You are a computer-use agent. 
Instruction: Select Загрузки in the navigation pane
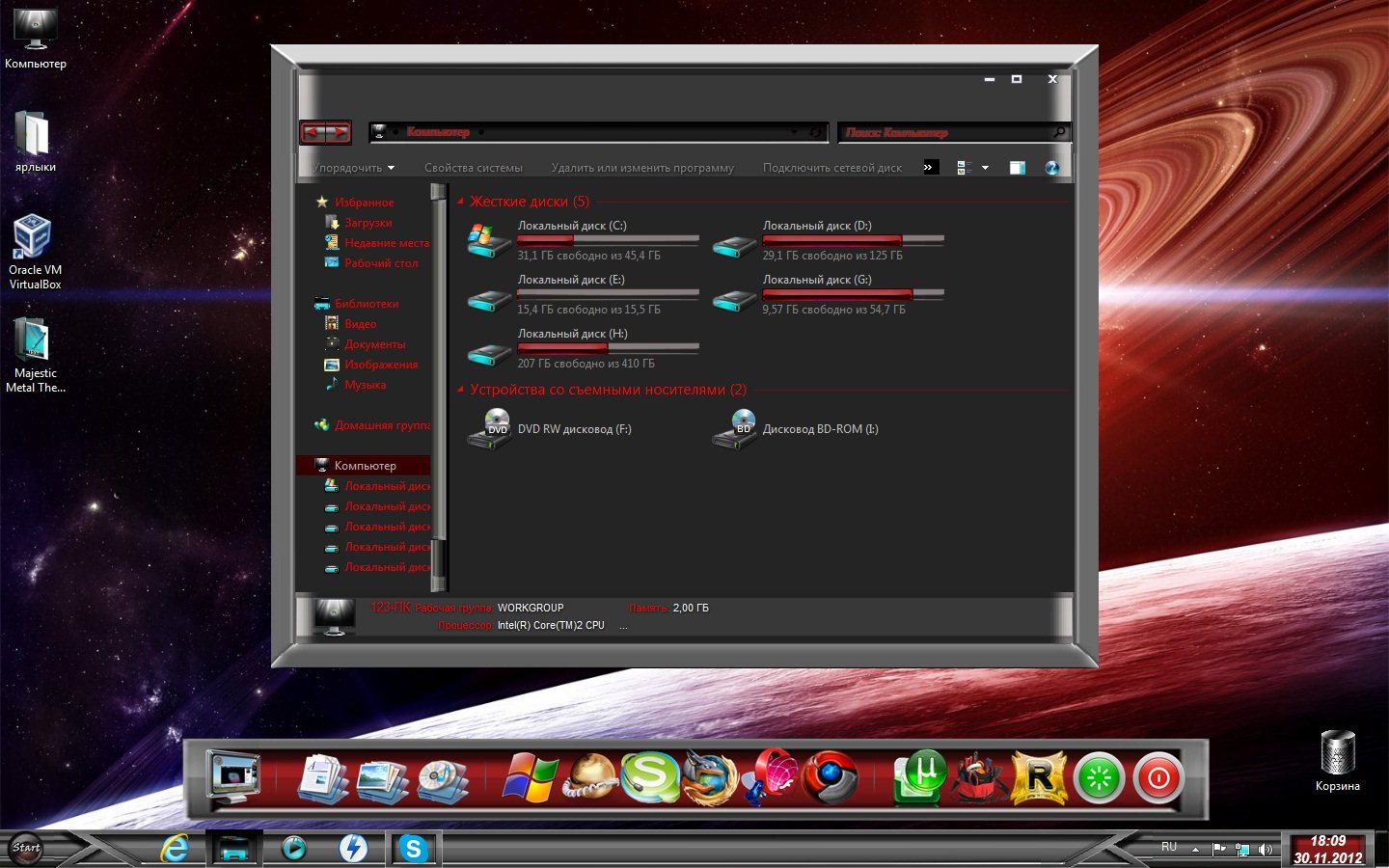coord(368,223)
